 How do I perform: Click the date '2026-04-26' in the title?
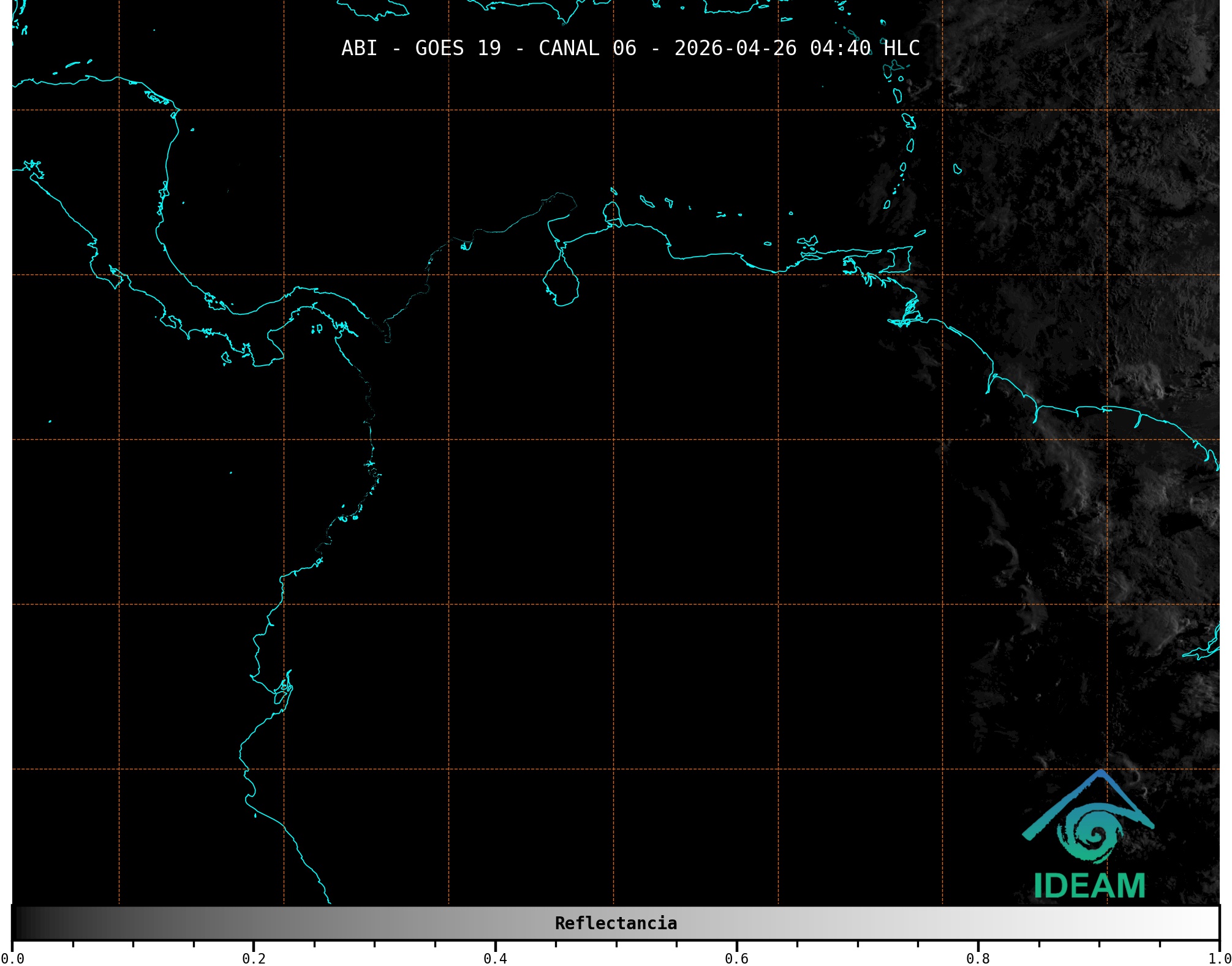point(735,48)
